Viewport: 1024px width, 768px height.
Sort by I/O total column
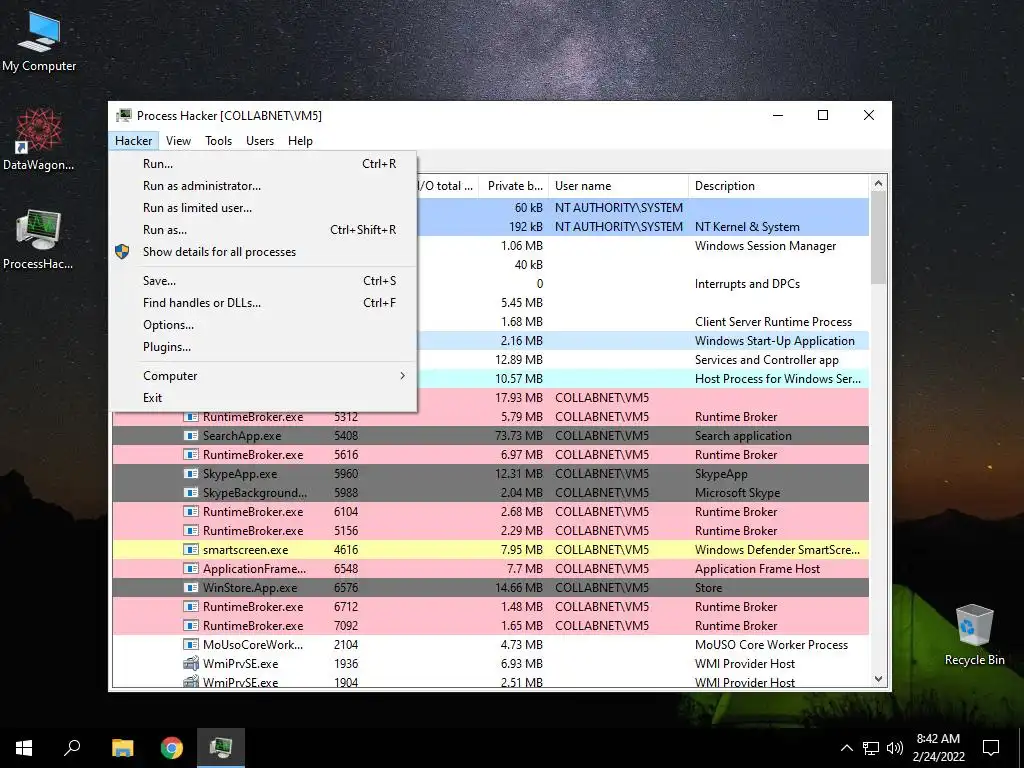(x=448, y=186)
